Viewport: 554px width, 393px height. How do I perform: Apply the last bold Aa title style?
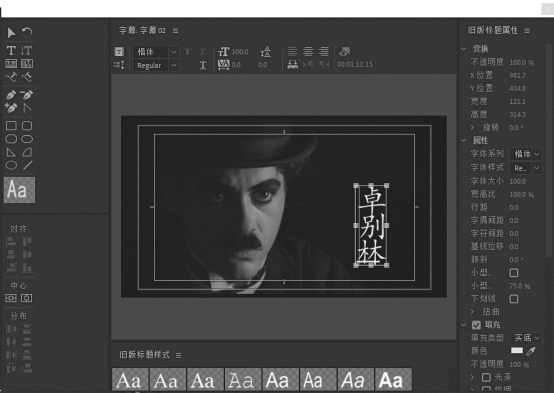394,380
